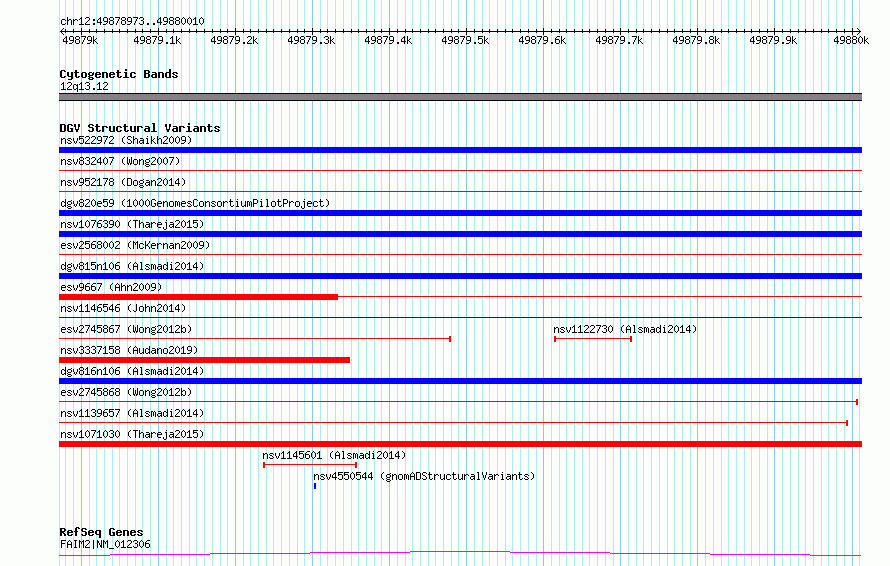Click red feature span under nsv1145601

point(310,465)
